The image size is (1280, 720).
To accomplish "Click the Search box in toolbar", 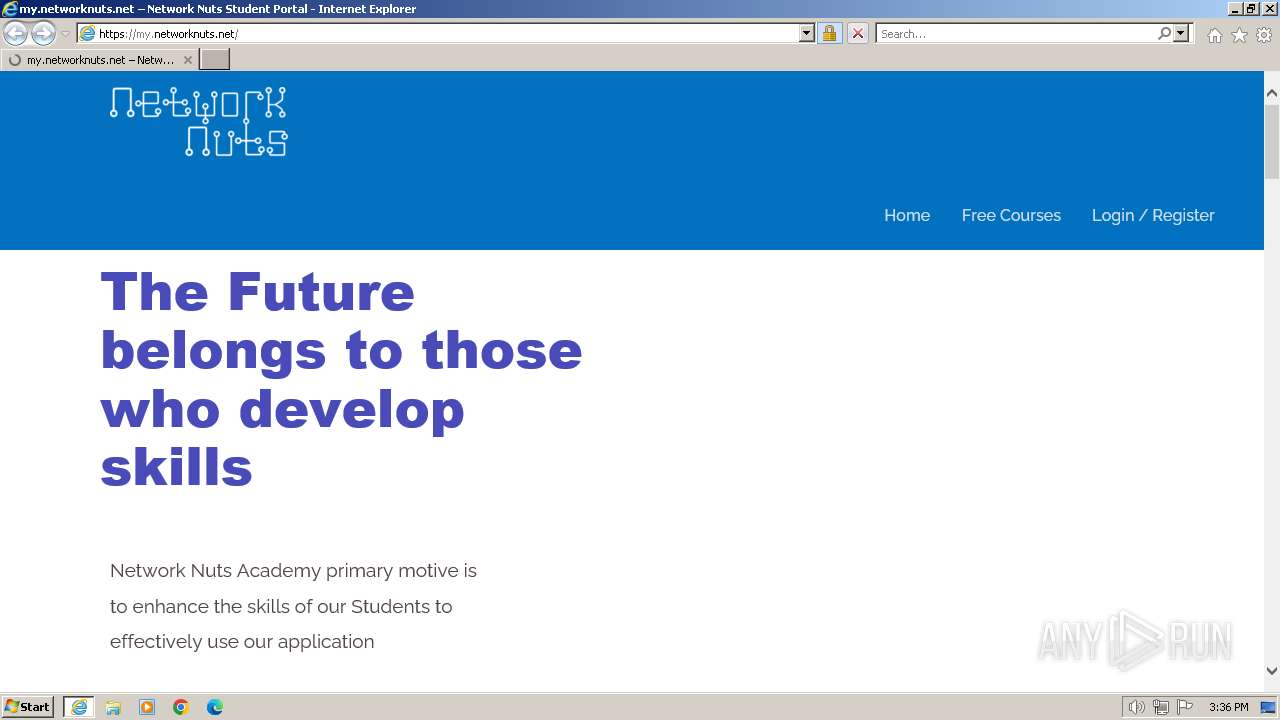I will (x=1015, y=33).
